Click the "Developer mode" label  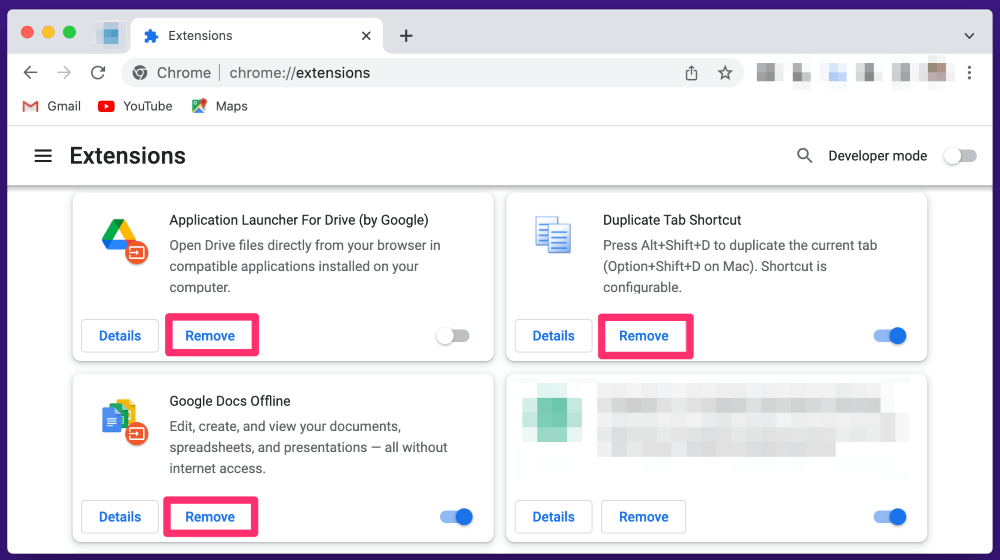click(x=878, y=156)
